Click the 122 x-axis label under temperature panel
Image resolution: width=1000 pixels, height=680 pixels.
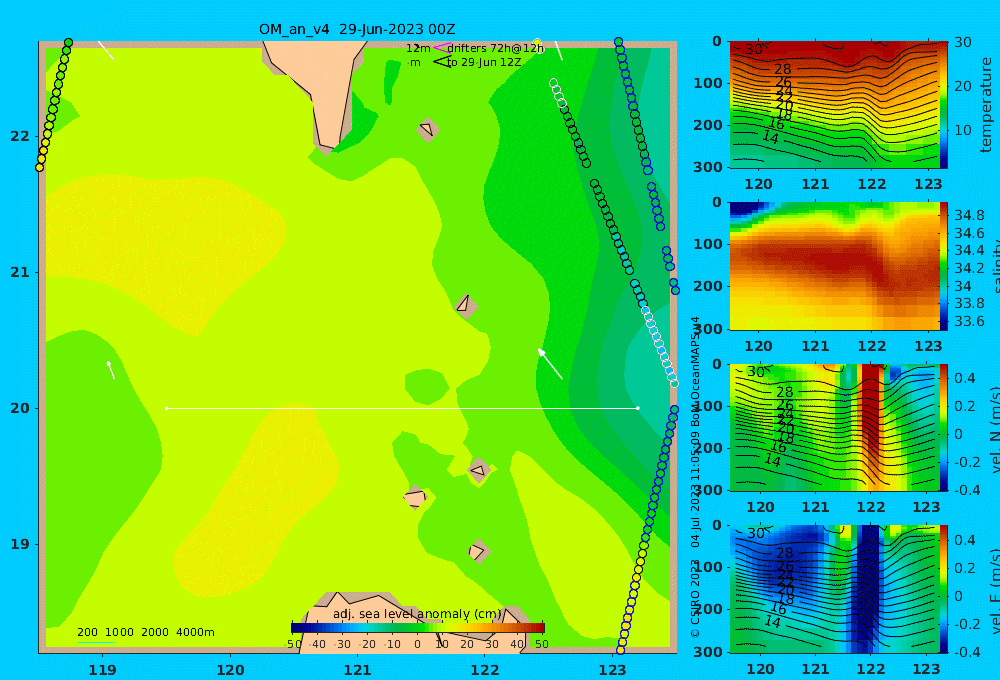(x=872, y=184)
